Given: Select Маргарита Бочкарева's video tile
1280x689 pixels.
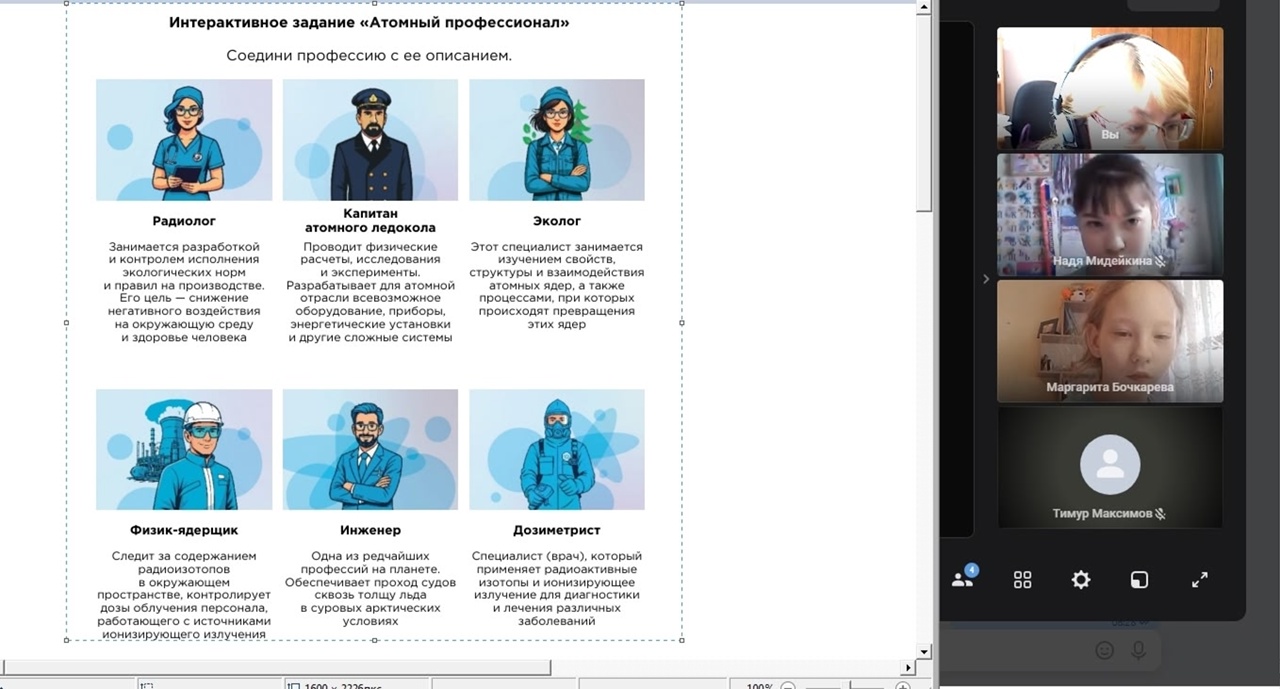Looking at the screenshot, I should point(1110,340).
